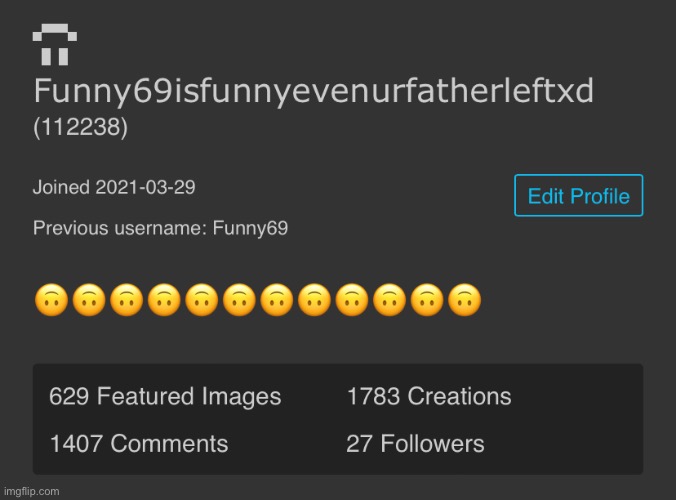676x500 pixels.
Task: View the 1407 Comments list
Action: [x=139, y=444]
